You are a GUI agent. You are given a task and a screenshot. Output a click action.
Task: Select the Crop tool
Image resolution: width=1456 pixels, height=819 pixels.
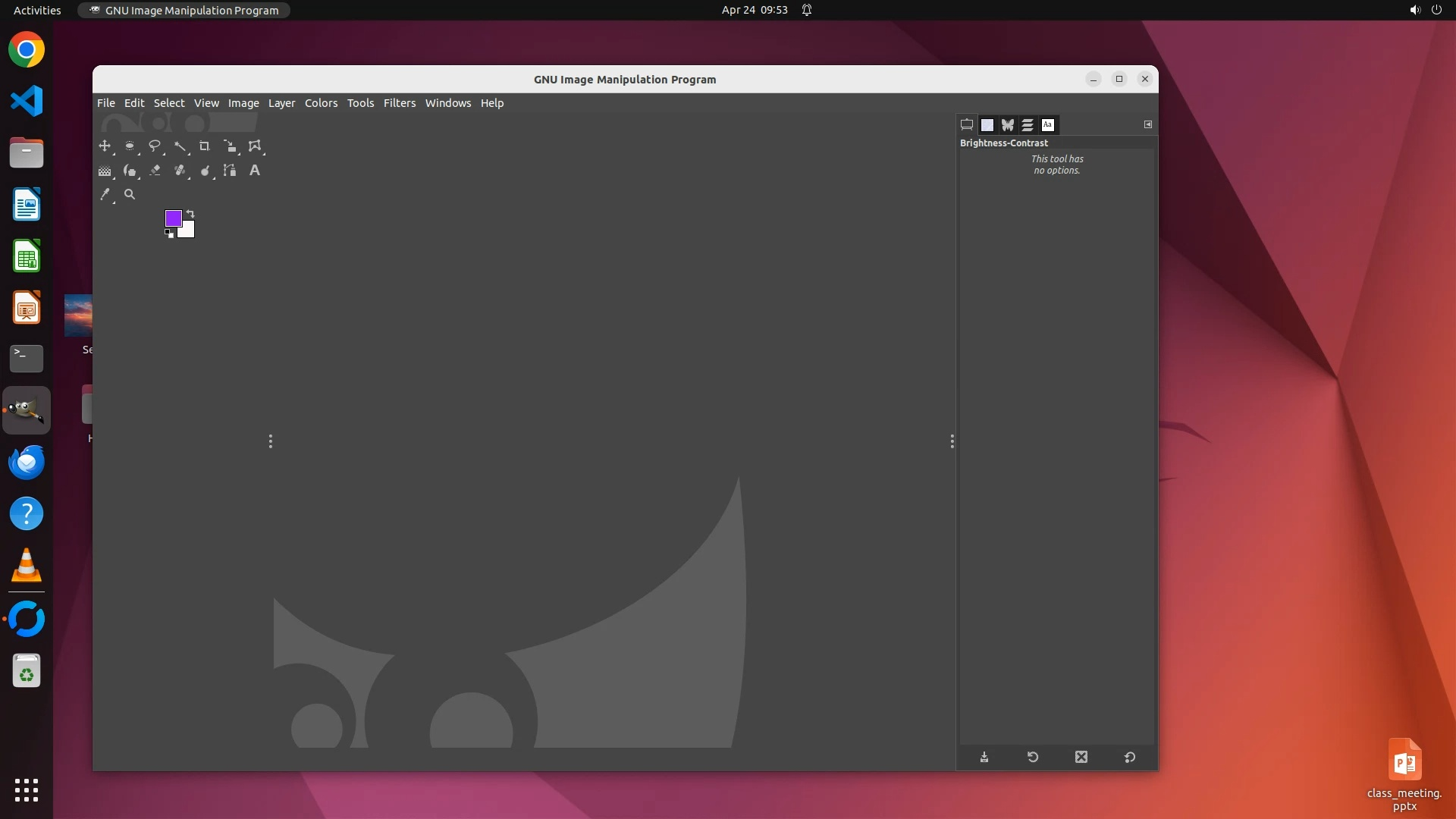click(204, 146)
